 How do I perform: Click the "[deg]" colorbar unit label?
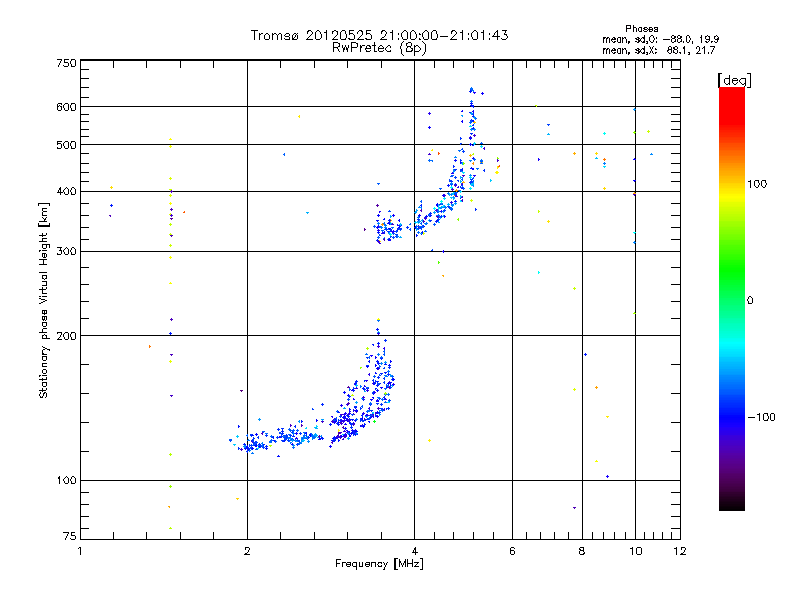(x=734, y=80)
